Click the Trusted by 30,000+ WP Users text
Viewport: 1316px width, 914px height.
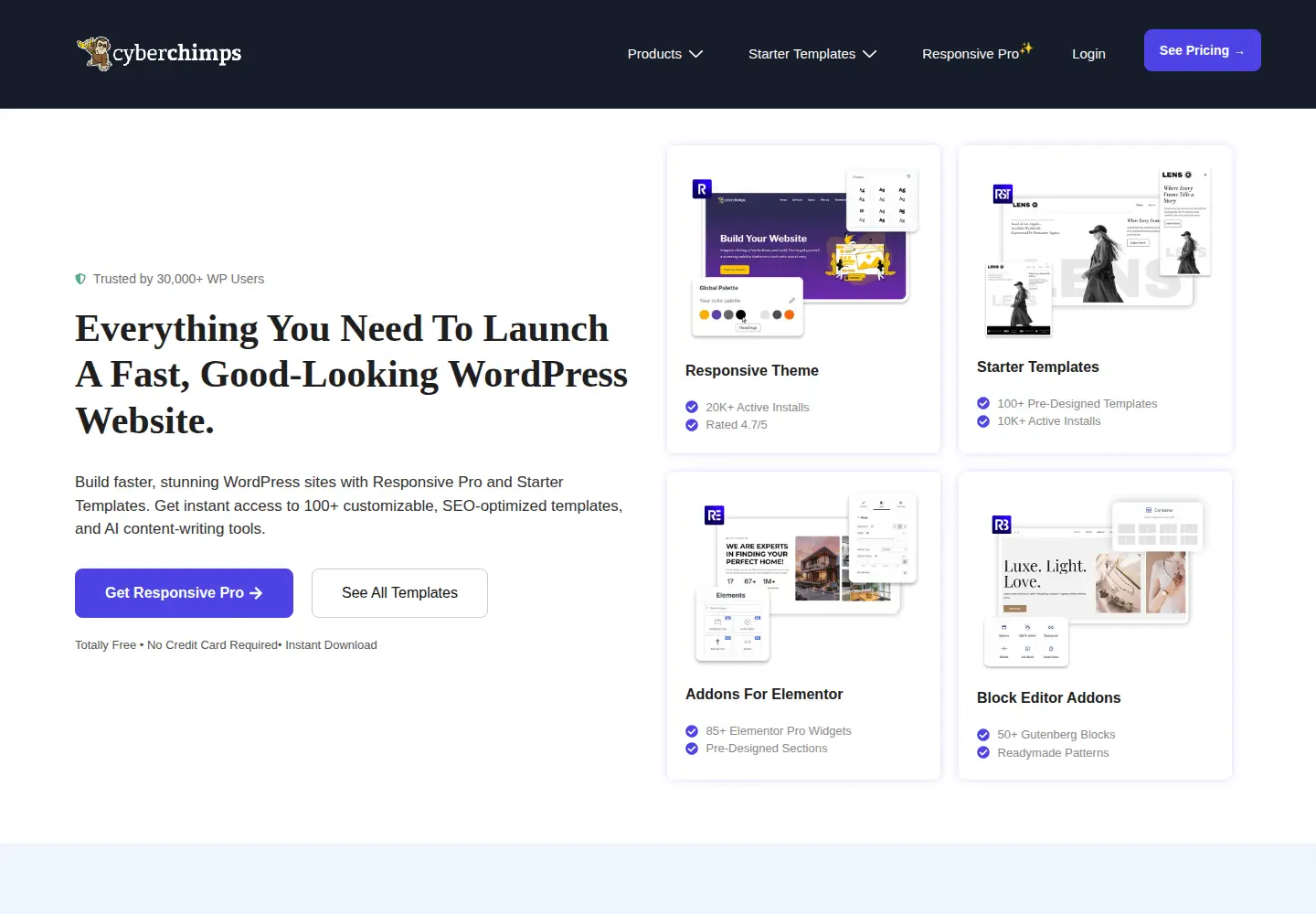coord(178,279)
